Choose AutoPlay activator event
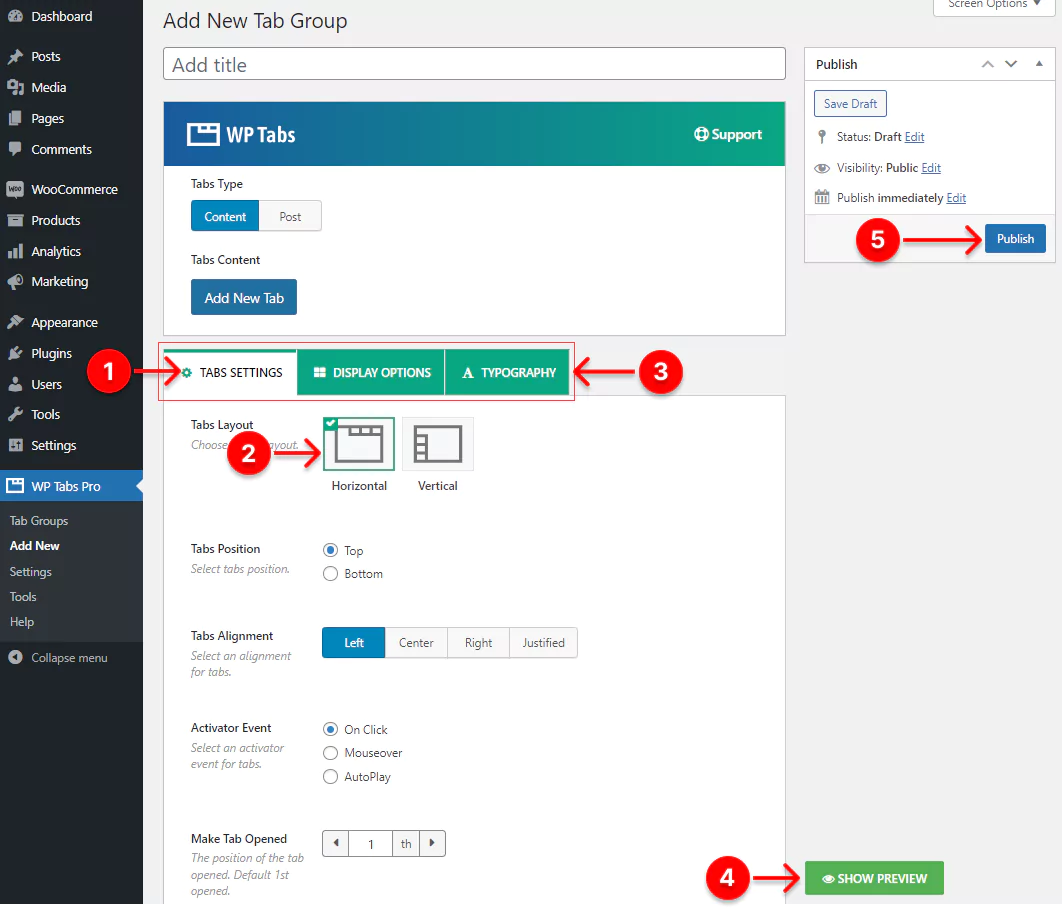The height and width of the screenshot is (908, 1062). (331, 777)
